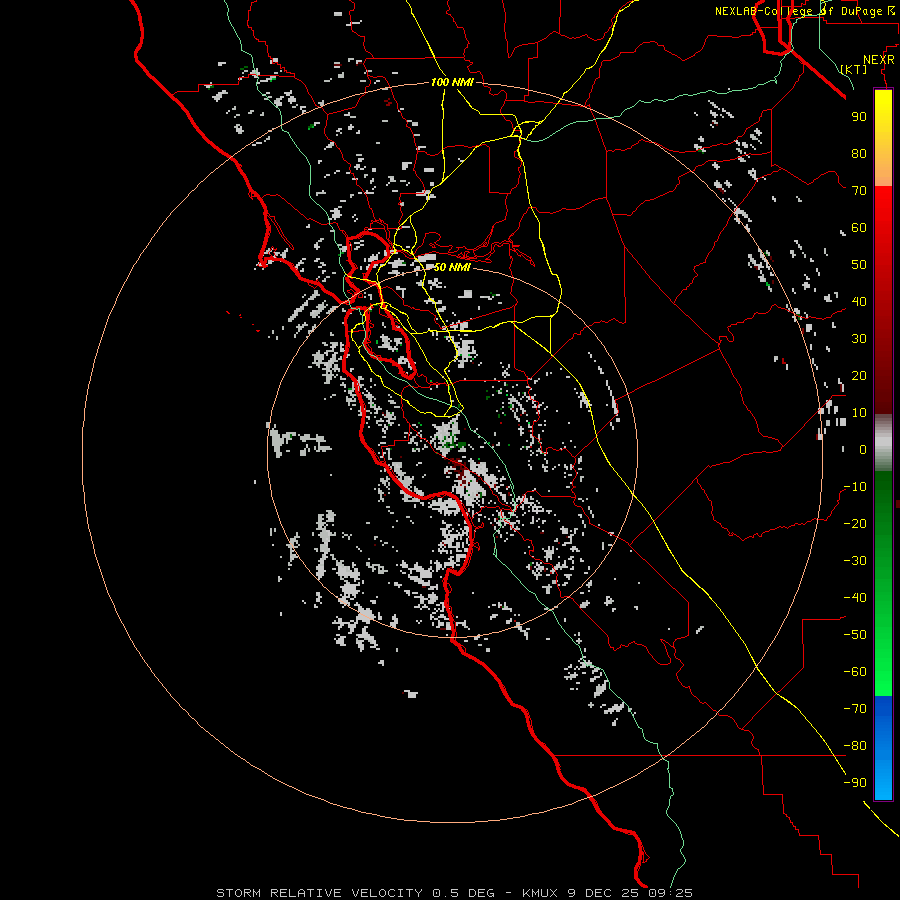
Task: Click the 50 NMI range ring label
Action: point(452,267)
